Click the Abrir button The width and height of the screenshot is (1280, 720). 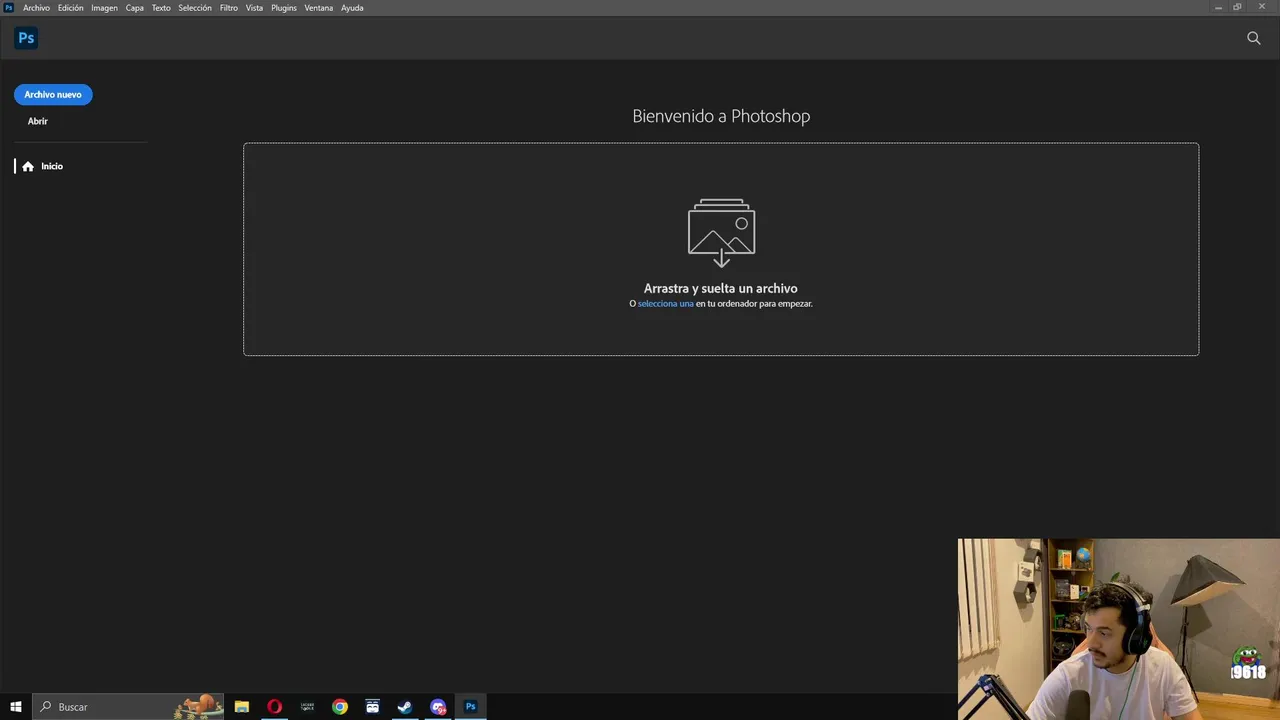point(38,121)
